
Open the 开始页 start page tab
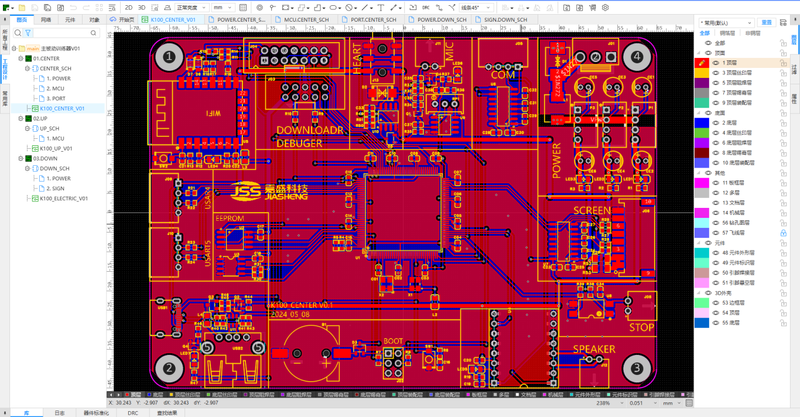click(122, 19)
